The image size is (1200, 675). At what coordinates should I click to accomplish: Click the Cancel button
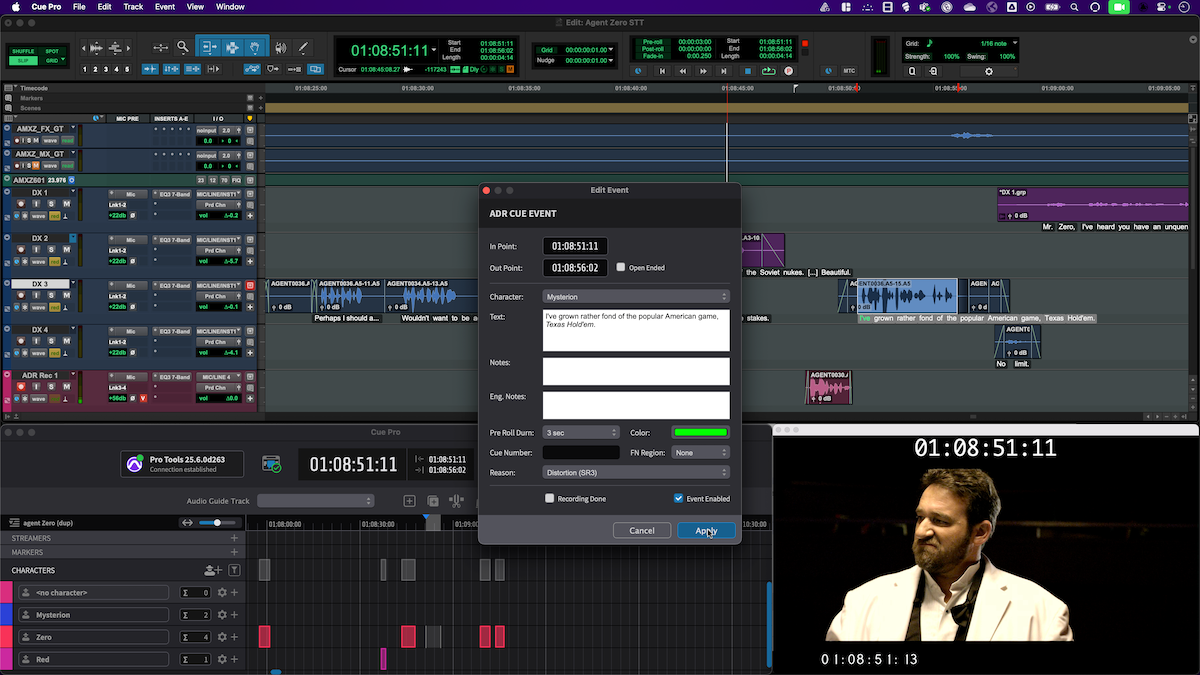642,530
